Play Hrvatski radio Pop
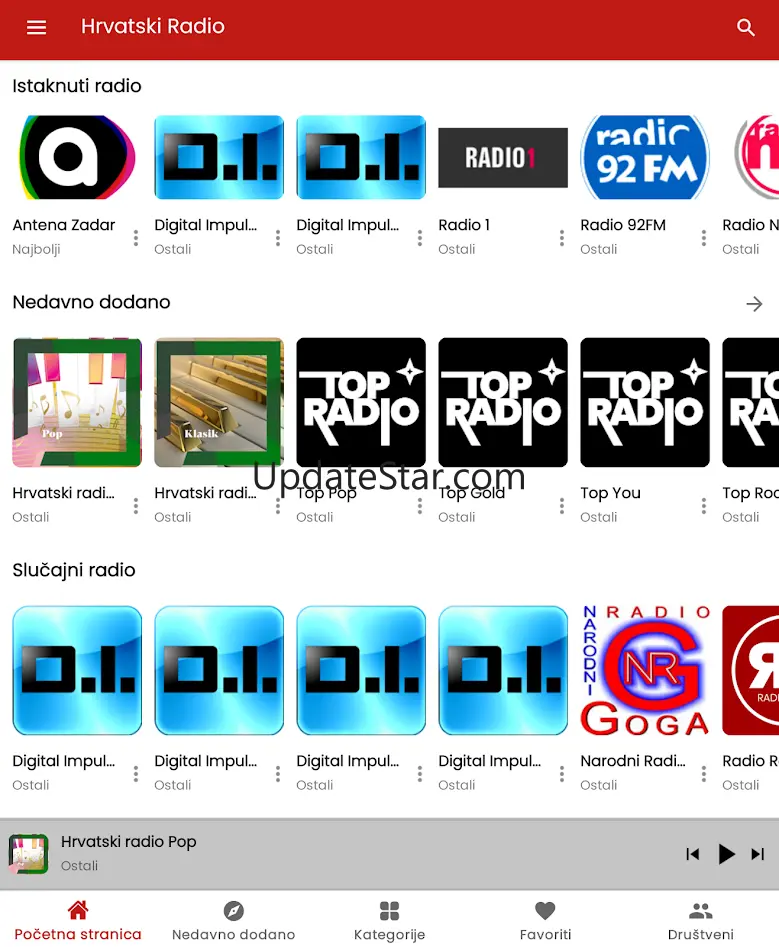The image size is (779, 947). click(726, 854)
